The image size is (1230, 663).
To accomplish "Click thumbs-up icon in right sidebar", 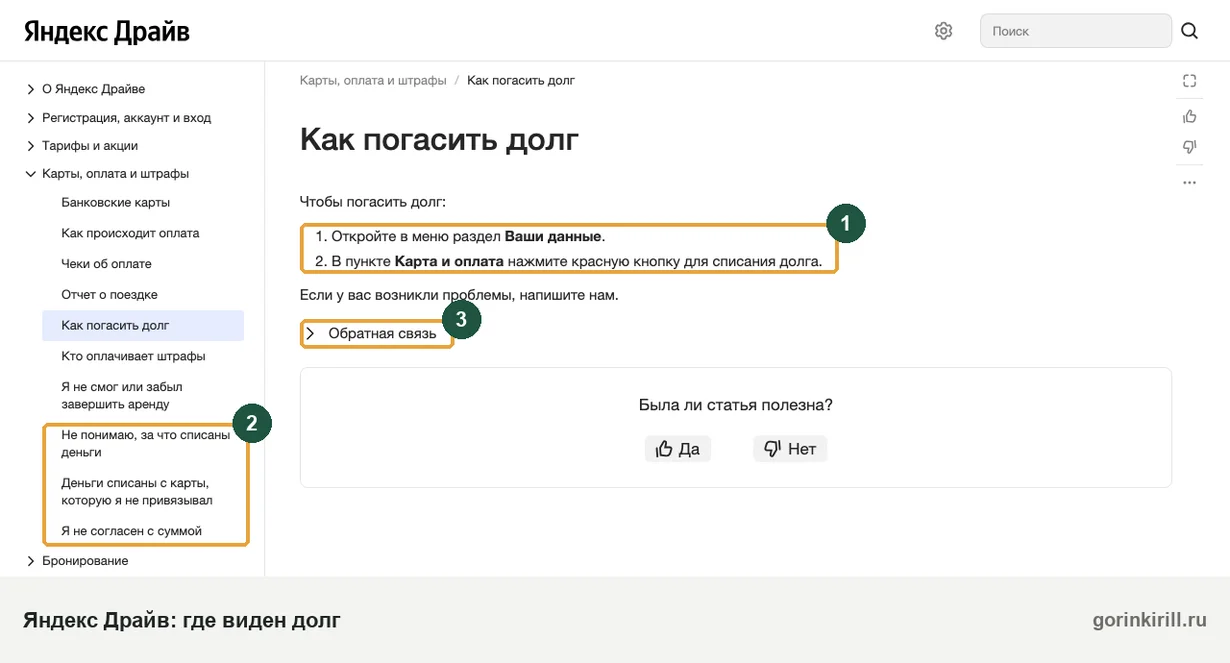I will coord(1189,116).
